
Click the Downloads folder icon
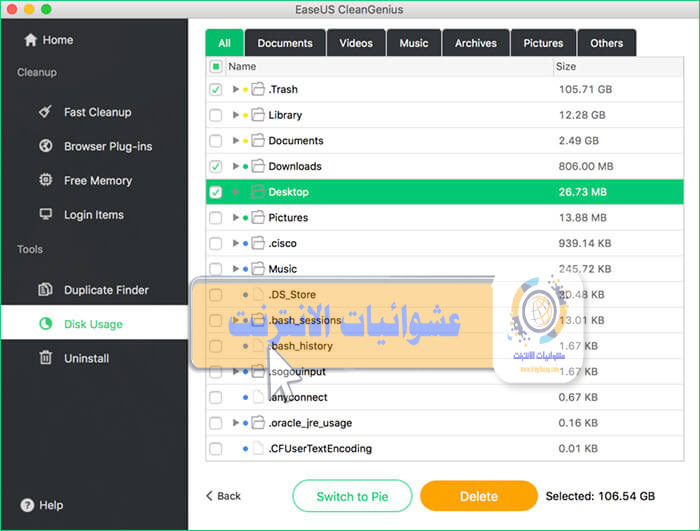258,166
